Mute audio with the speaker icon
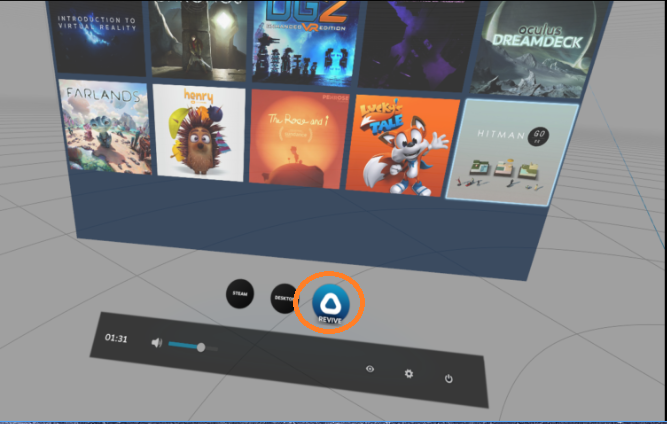Image resolution: width=667 pixels, height=424 pixels. (x=157, y=342)
